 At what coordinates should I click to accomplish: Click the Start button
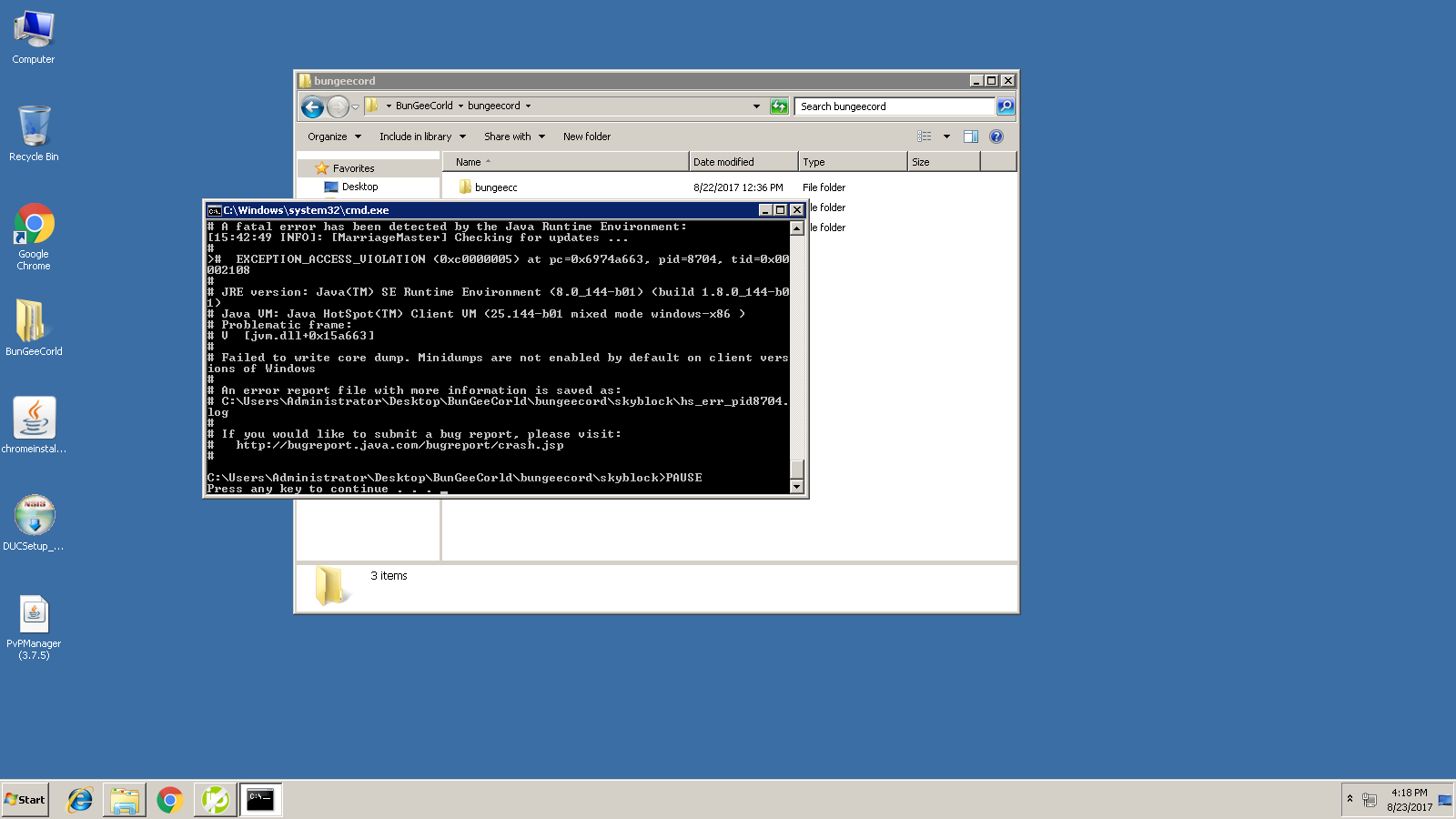point(25,800)
